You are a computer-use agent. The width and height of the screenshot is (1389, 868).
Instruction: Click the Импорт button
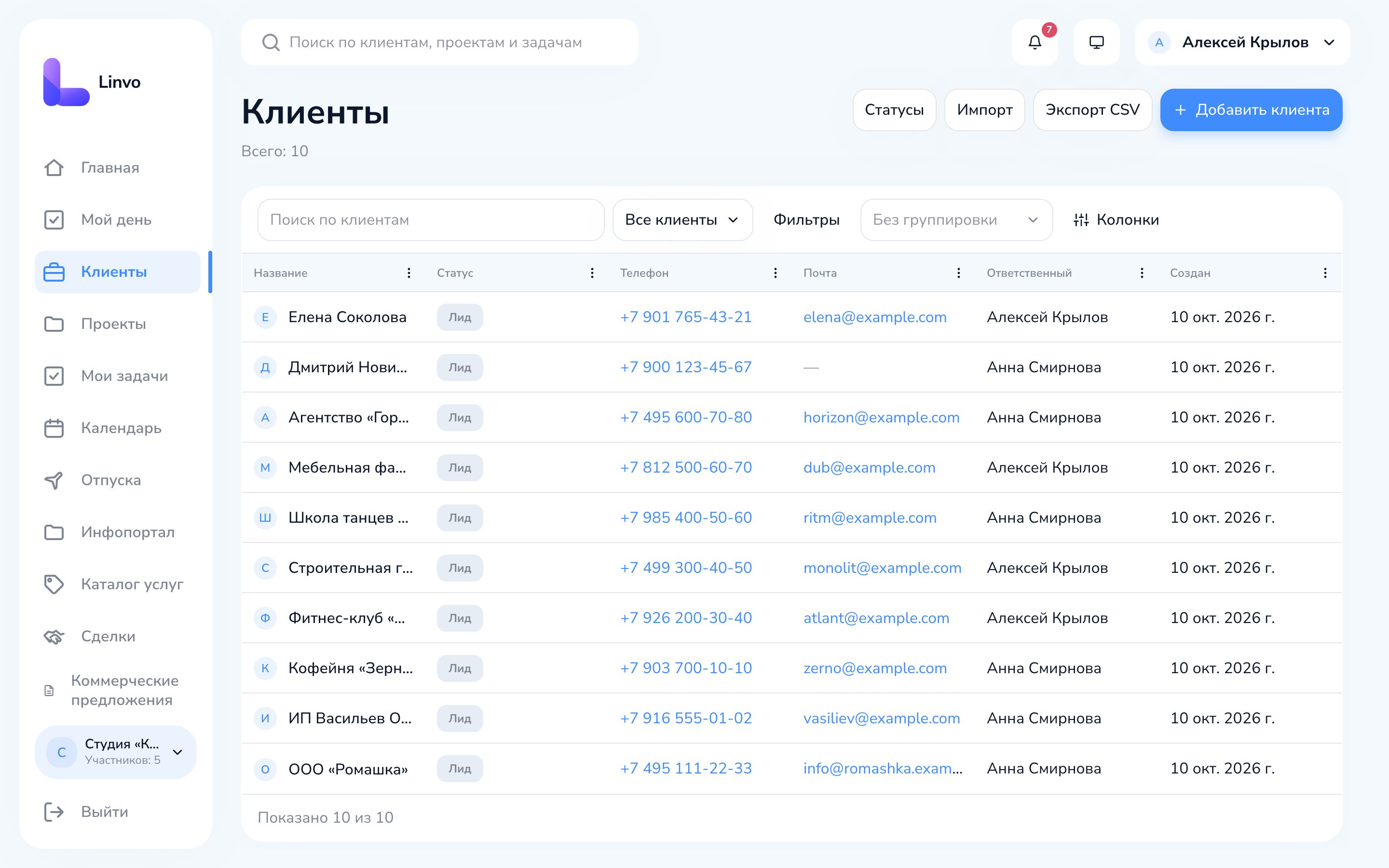point(984,109)
